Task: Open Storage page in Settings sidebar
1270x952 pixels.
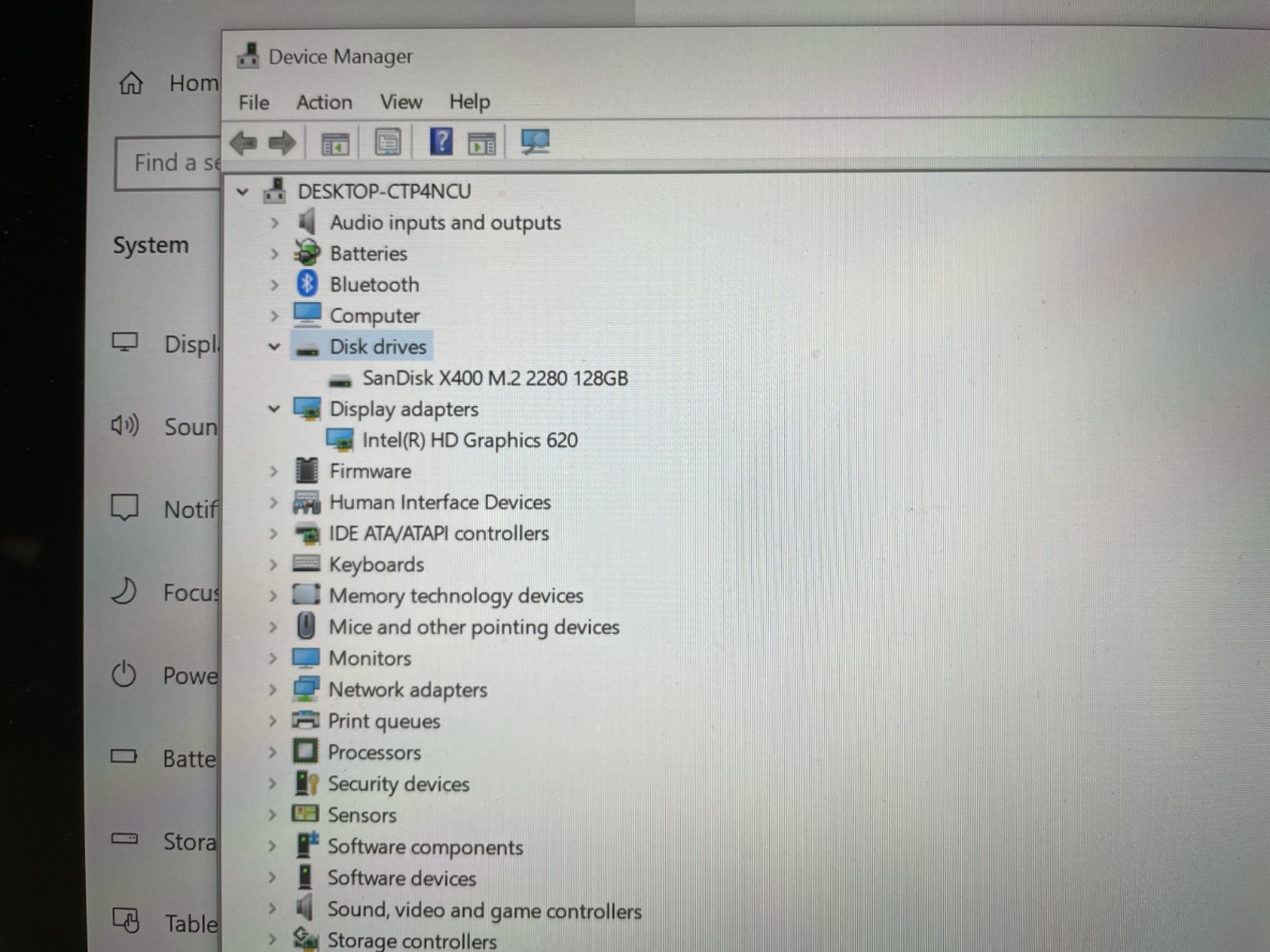Action: (x=164, y=840)
